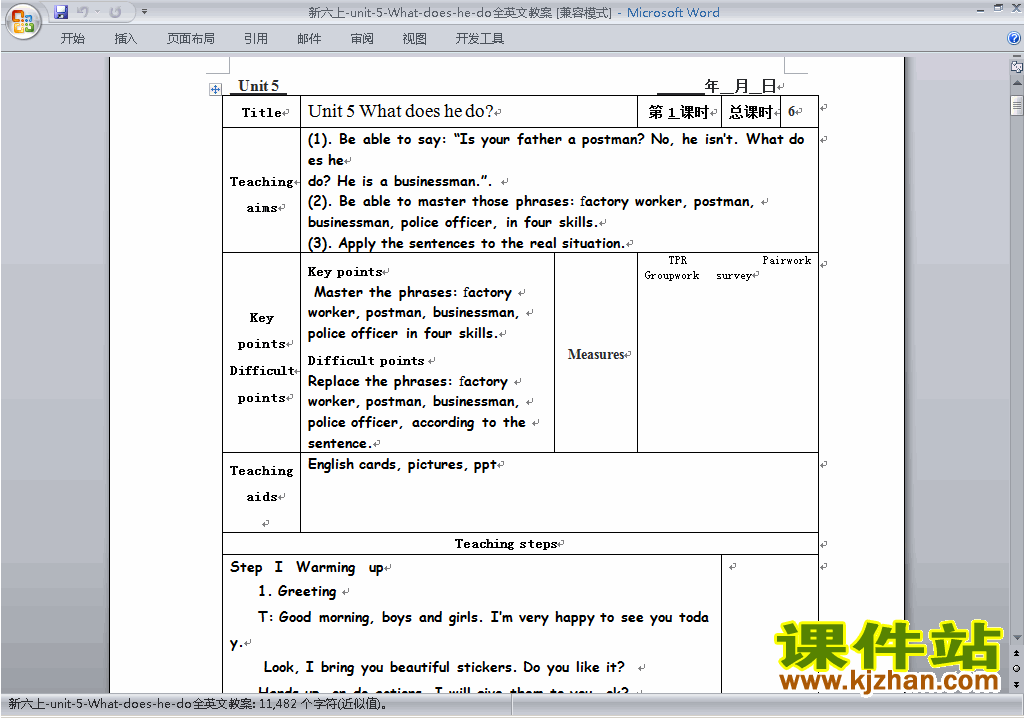Viewport: 1024px width, 718px height.
Task: Restore down the Word window
Action: pos(998,8)
